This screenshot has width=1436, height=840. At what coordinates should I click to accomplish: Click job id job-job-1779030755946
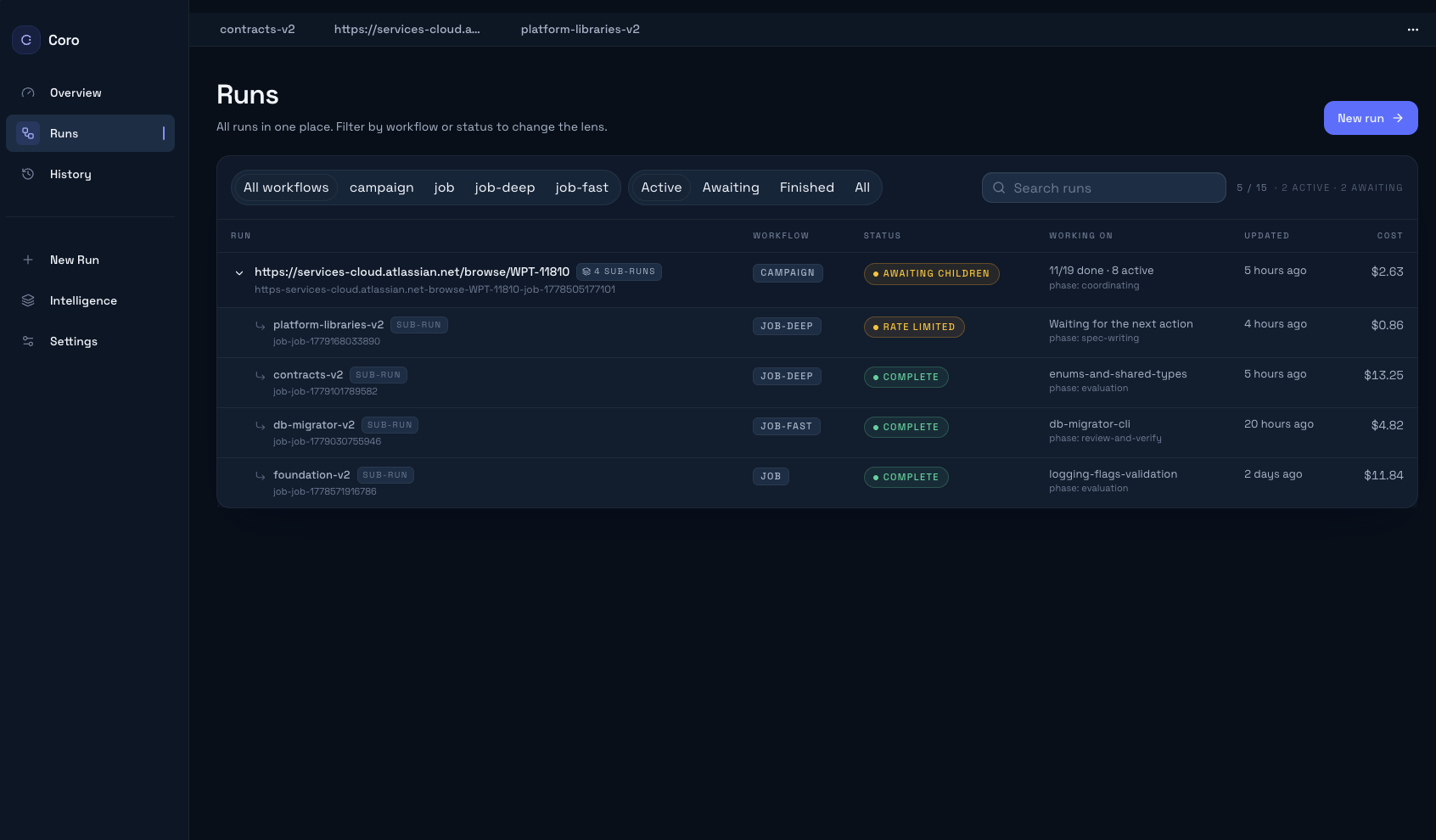click(x=327, y=441)
